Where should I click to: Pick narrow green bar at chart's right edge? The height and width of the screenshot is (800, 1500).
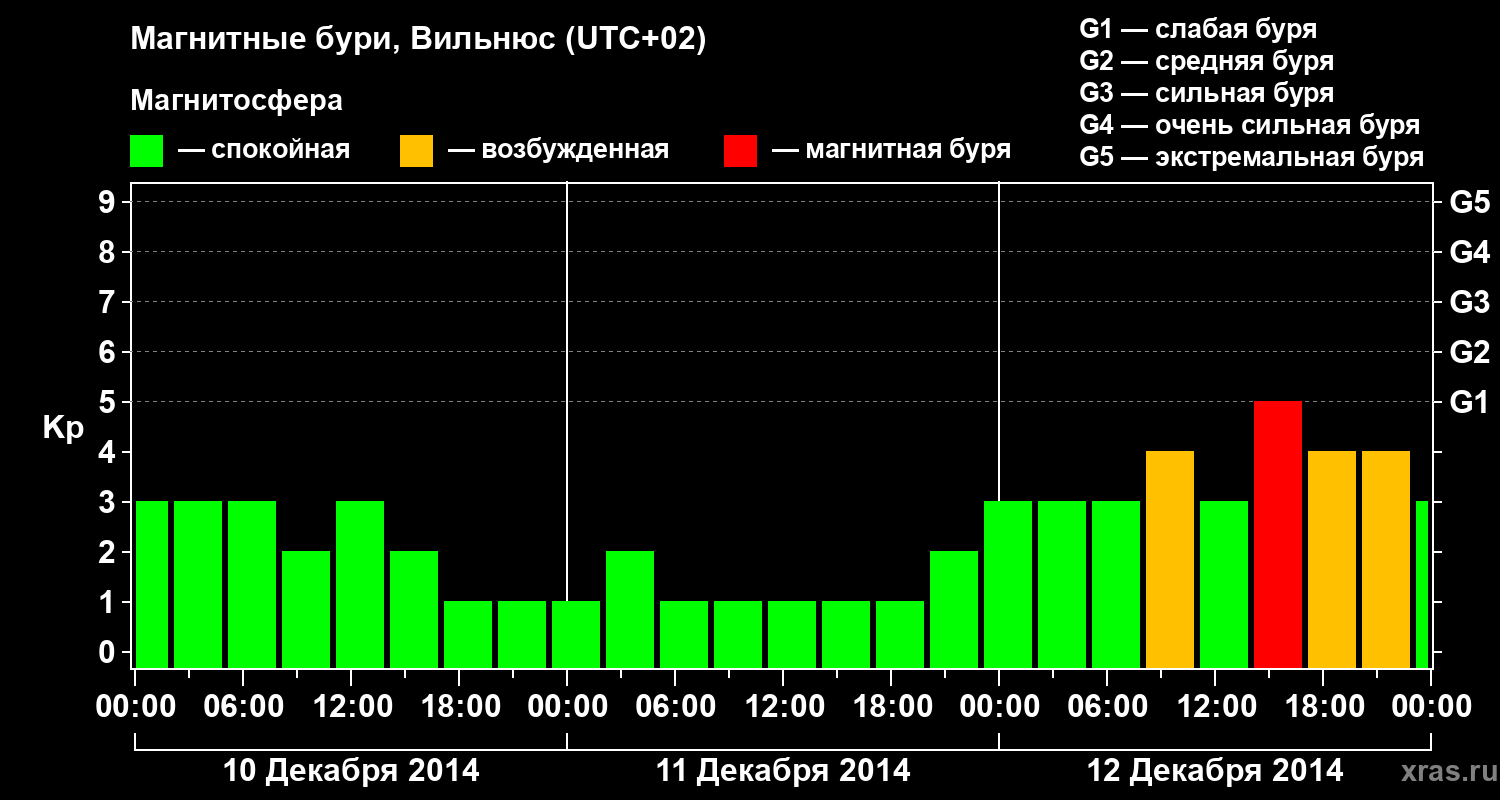(1422, 584)
